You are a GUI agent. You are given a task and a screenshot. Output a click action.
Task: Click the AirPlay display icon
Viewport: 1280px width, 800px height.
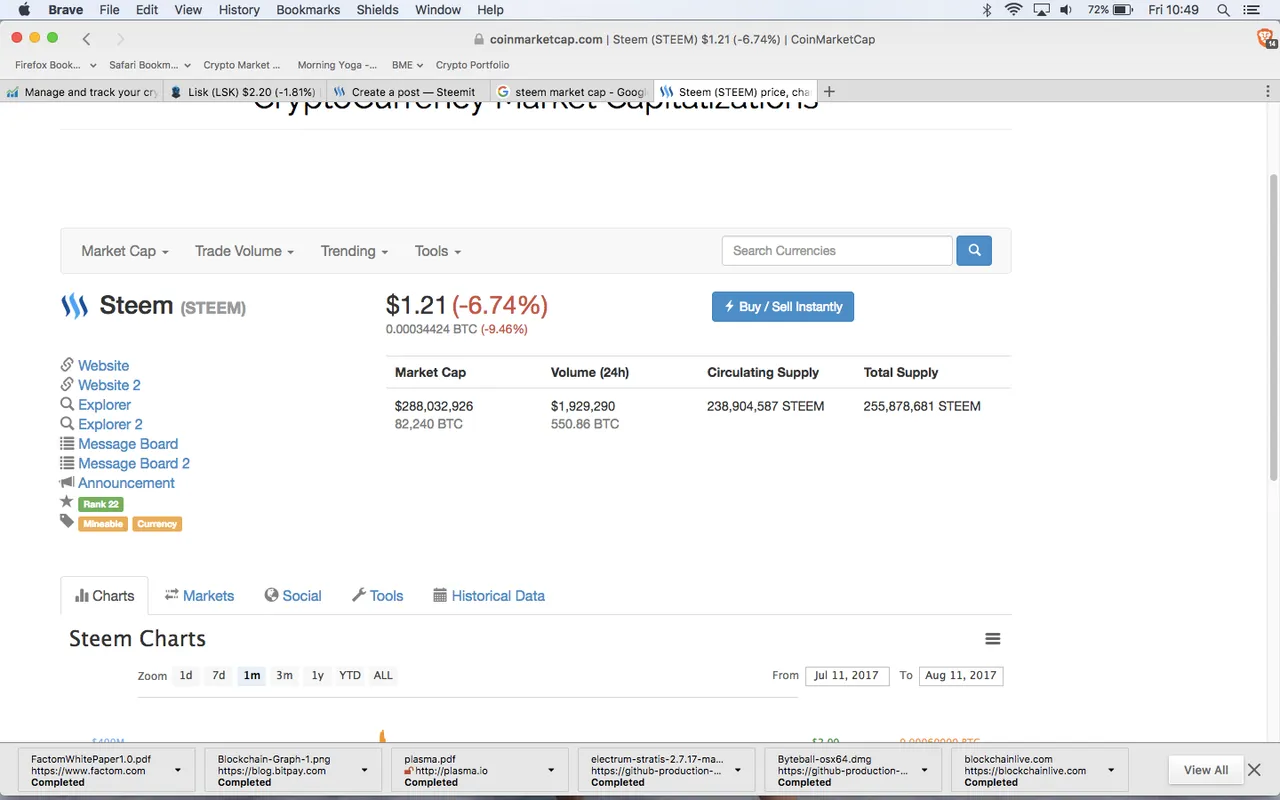[1041, 10]
